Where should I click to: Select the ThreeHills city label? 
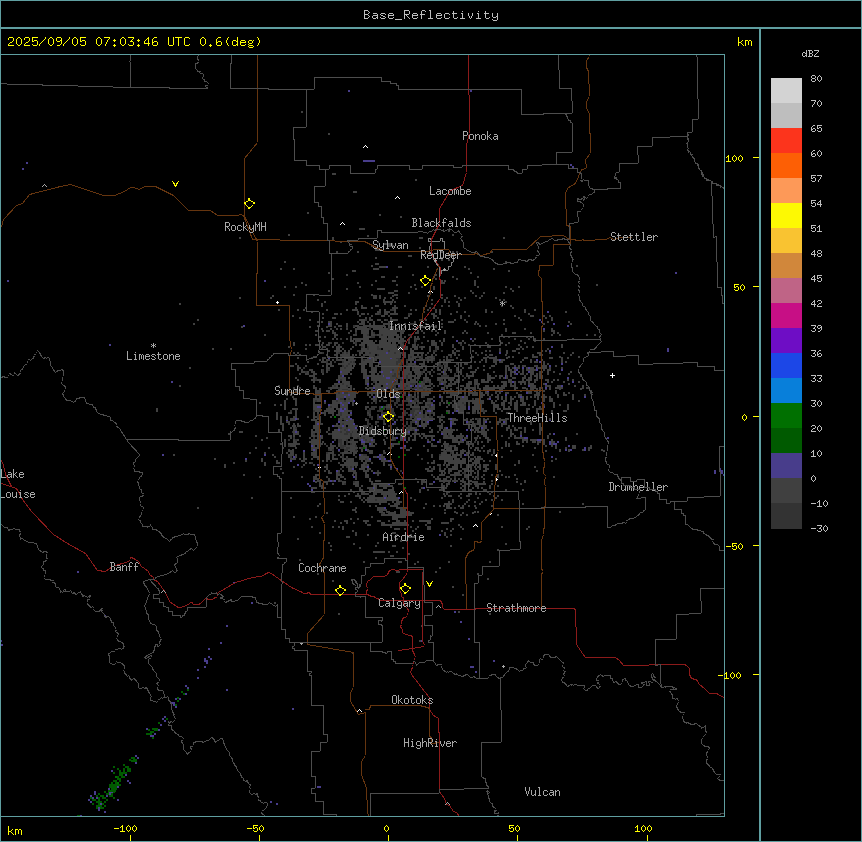click(537, 418)
